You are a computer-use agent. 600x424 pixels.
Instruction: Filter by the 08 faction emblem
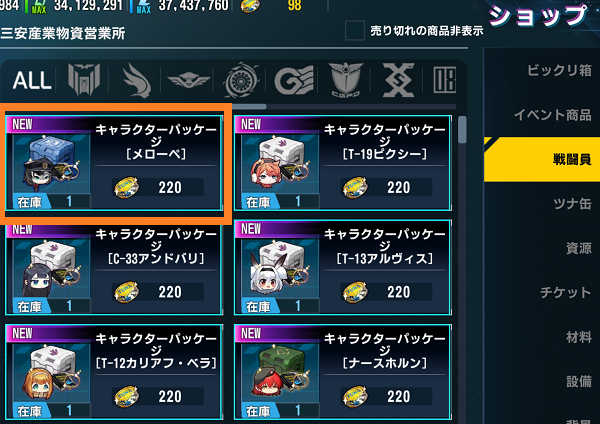coord(445,80)
